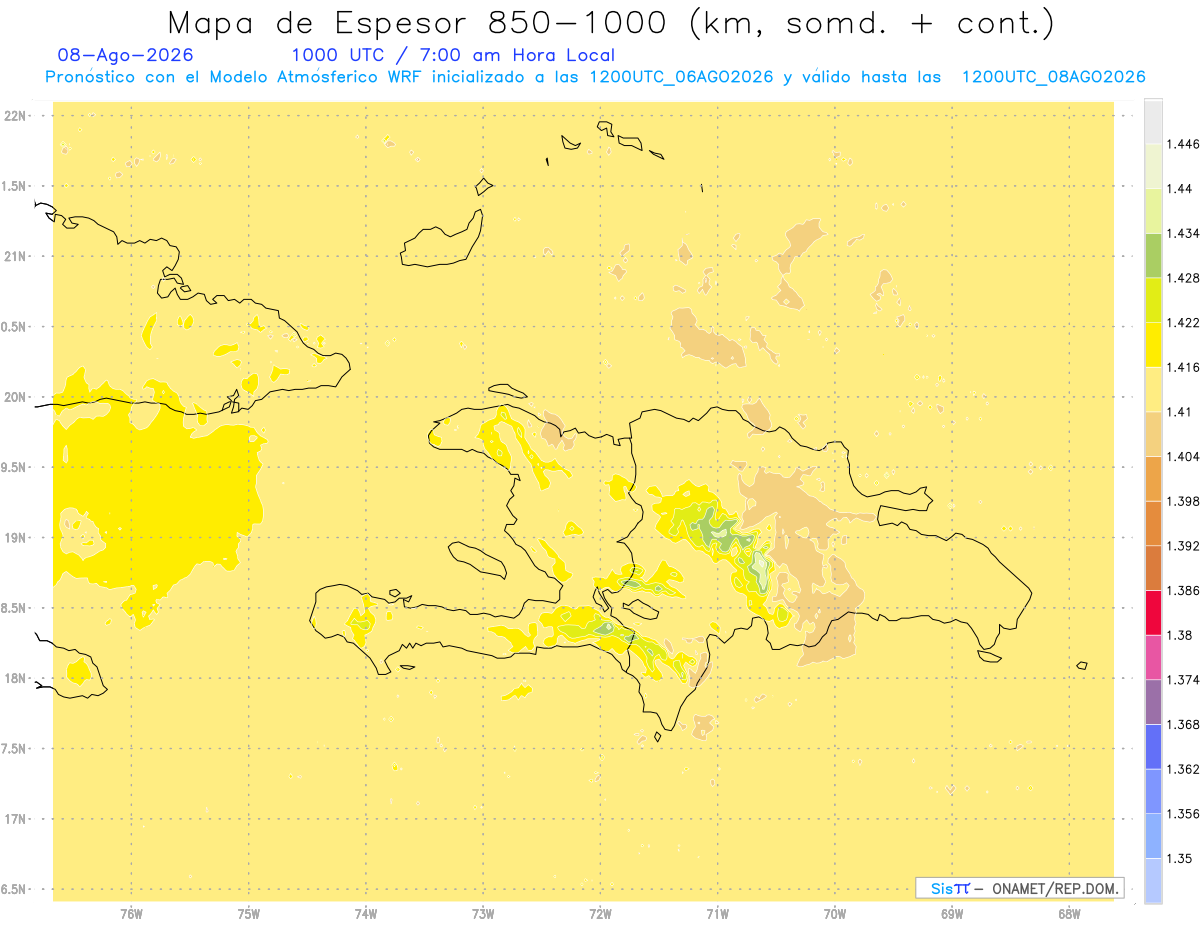This screenshot has width=1200, height=927.
Task: Click the colorbar value '1.386'
Action: pyautogui.click(x=1183, y=591)
